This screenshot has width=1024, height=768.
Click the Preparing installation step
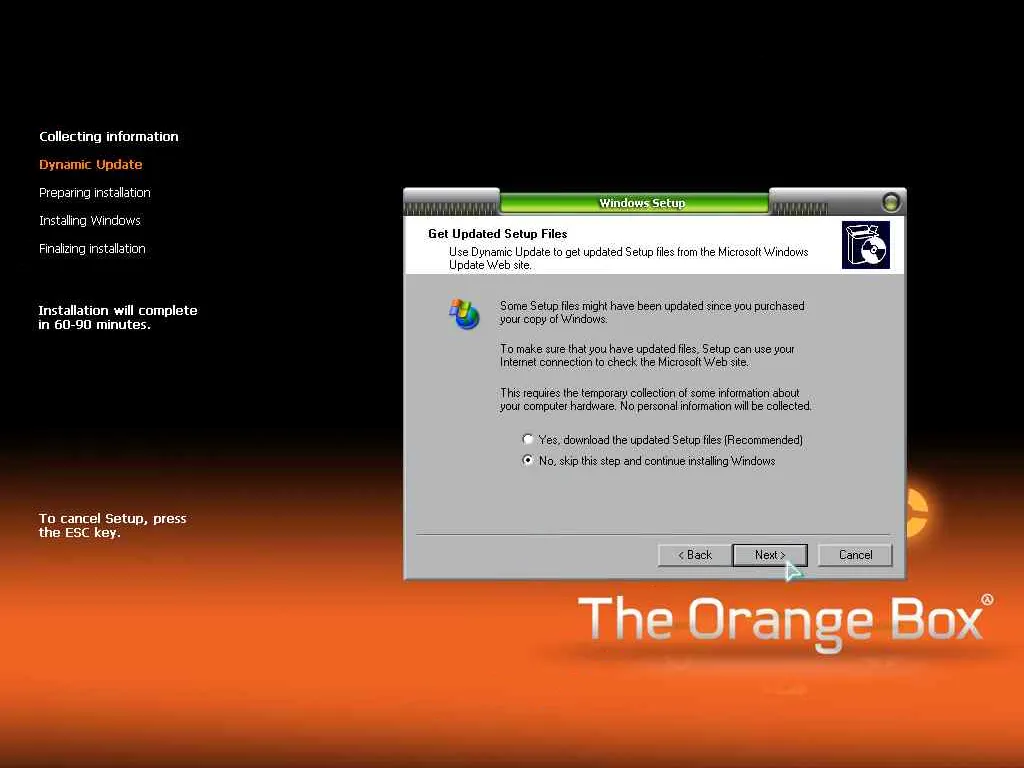95,193
